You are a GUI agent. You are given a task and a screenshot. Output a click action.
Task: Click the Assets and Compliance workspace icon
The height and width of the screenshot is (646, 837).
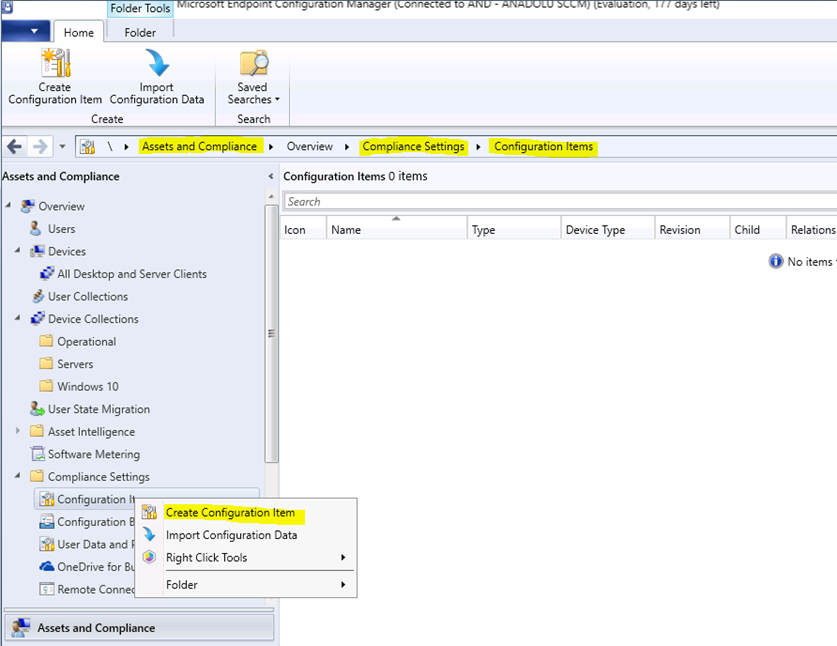21,628
